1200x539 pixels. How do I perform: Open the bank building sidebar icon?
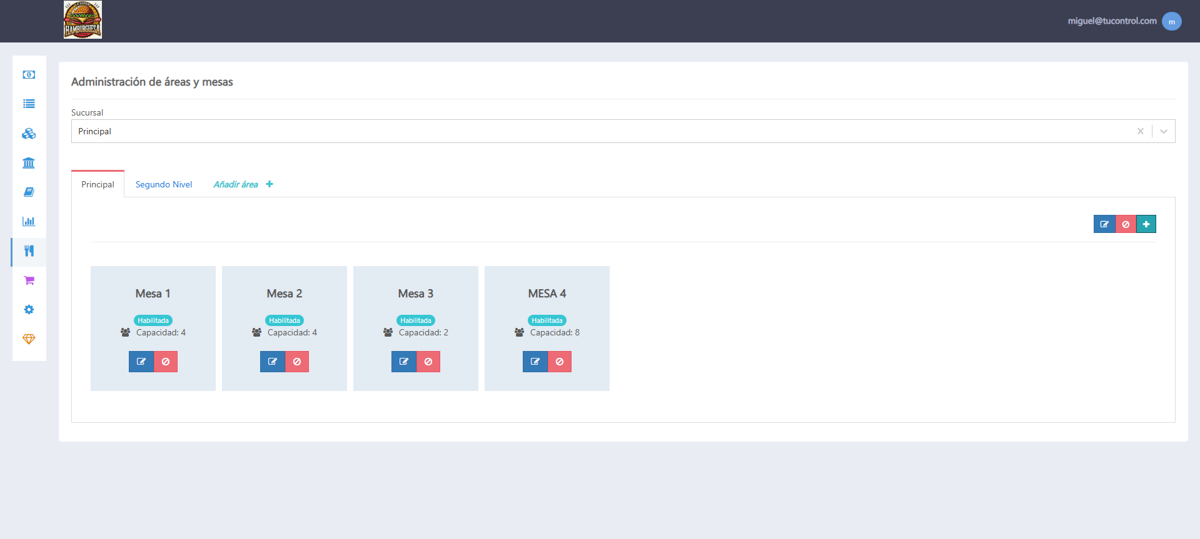point(29,163)
